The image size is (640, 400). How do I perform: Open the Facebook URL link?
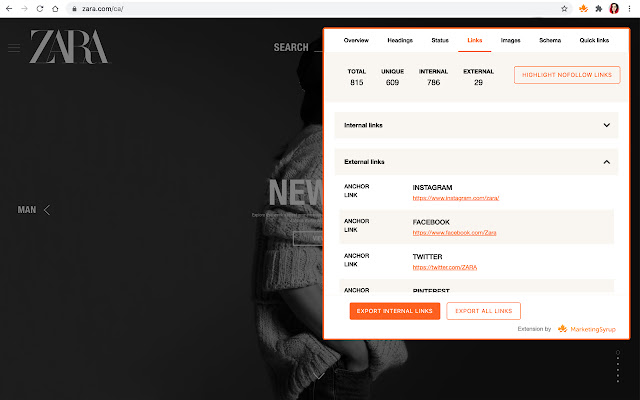454,233
